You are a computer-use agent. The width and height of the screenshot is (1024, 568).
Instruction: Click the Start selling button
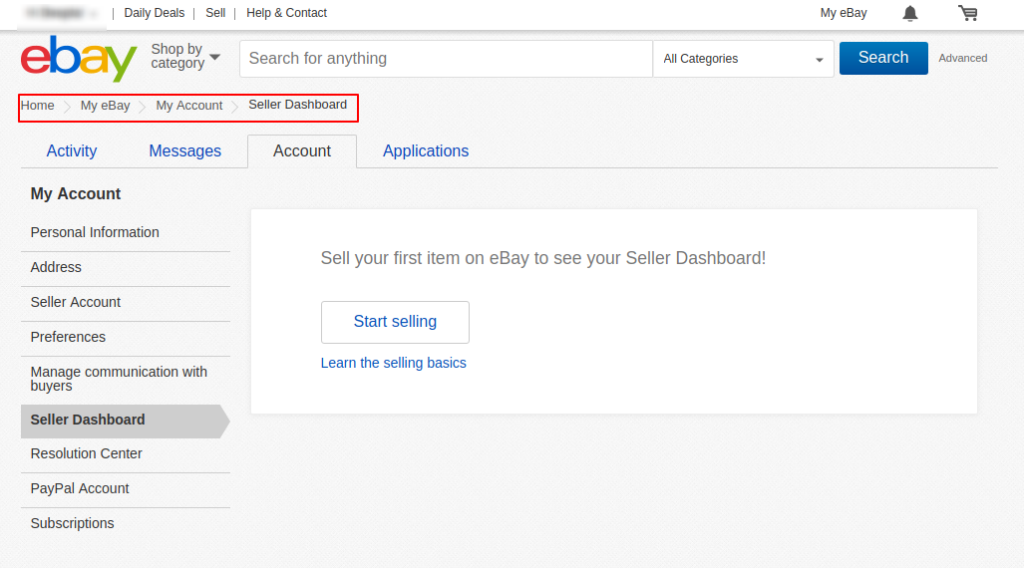tap(395, 322)
